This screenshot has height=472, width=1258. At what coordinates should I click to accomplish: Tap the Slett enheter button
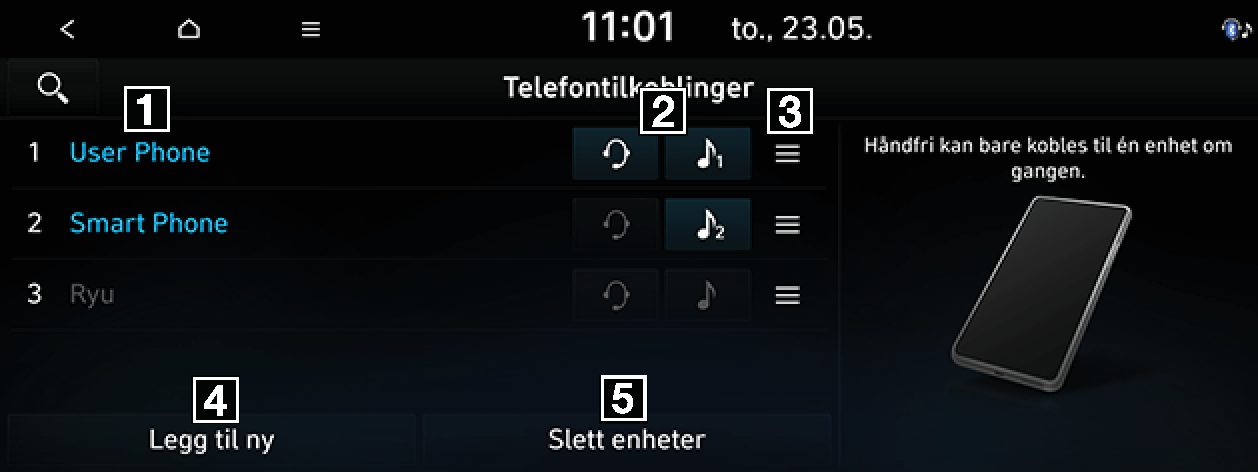627,440
